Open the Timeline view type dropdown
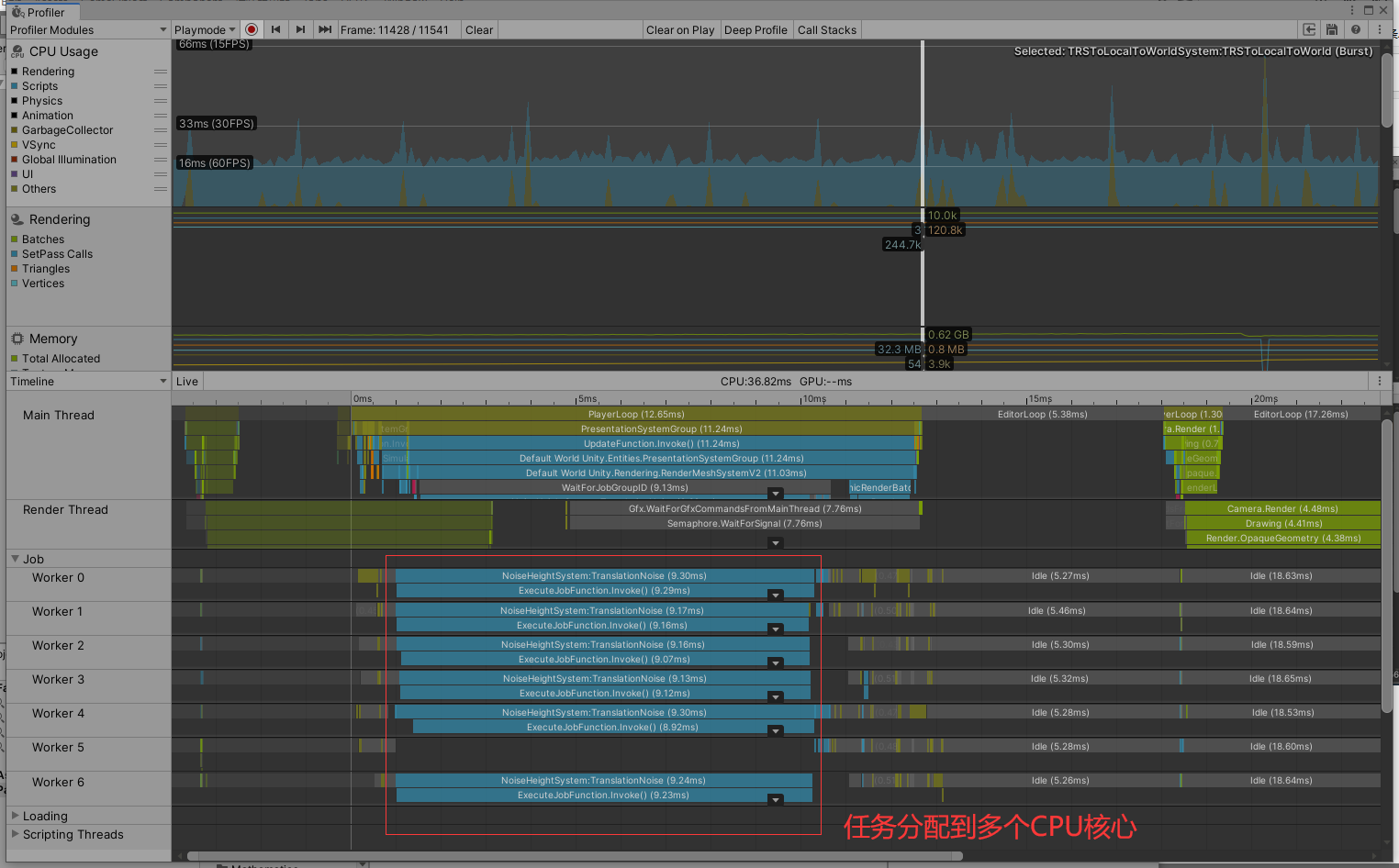 pos(88,381)
